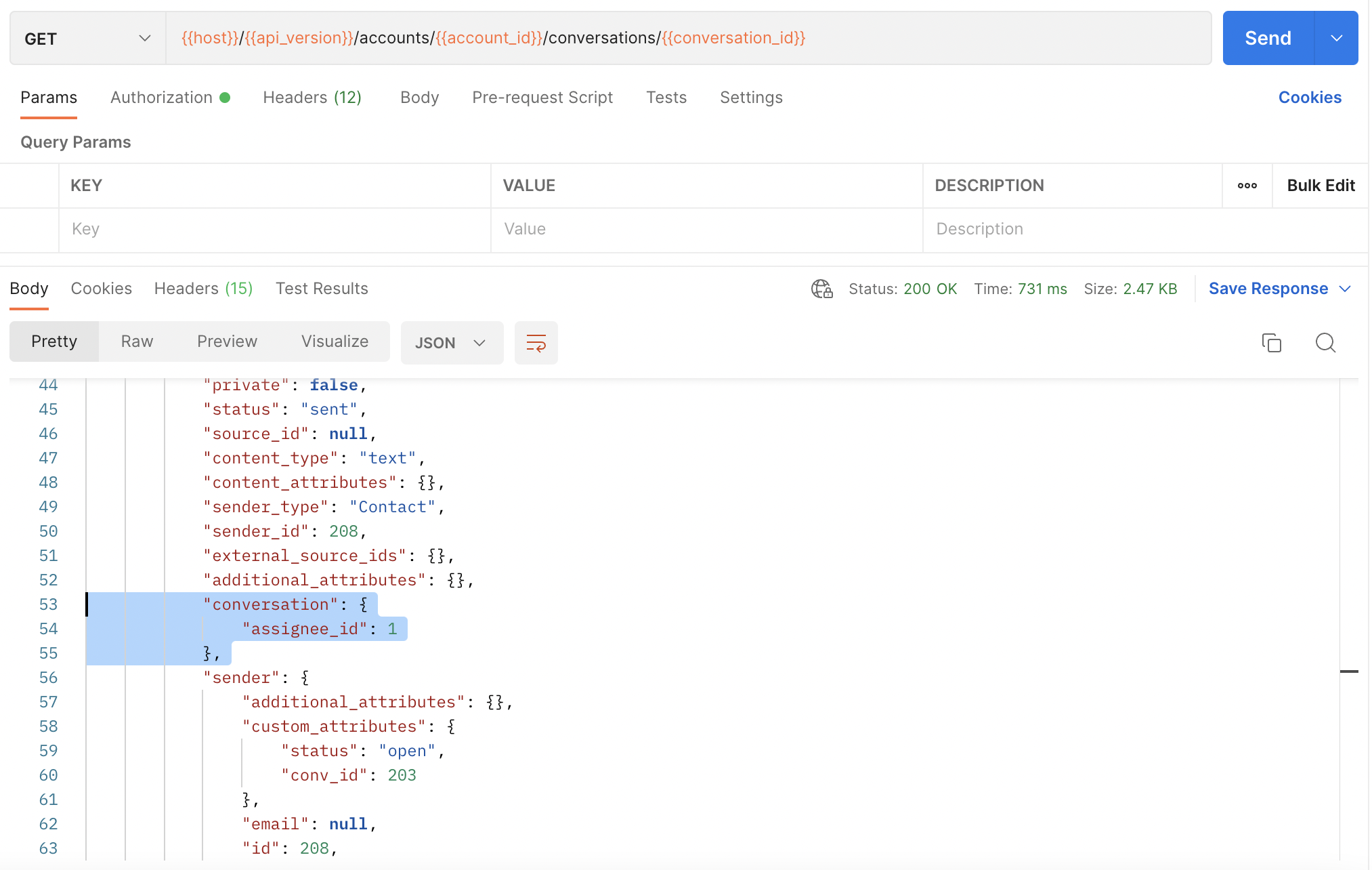The height and width of the screenshot is (870, 1372).
Task: Switch to the Authorization tab
Action: tap(161, 97)
